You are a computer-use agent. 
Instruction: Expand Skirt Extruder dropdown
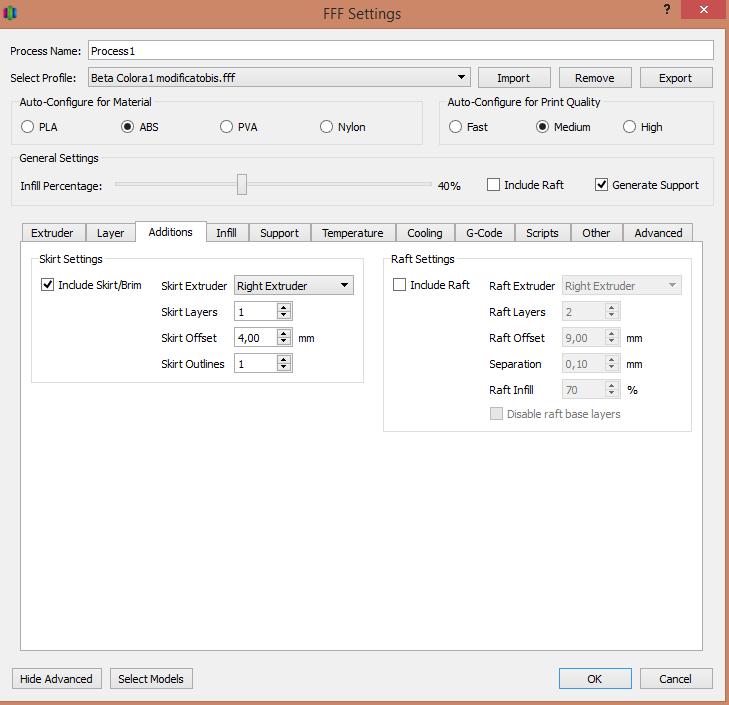pos(344,286)
